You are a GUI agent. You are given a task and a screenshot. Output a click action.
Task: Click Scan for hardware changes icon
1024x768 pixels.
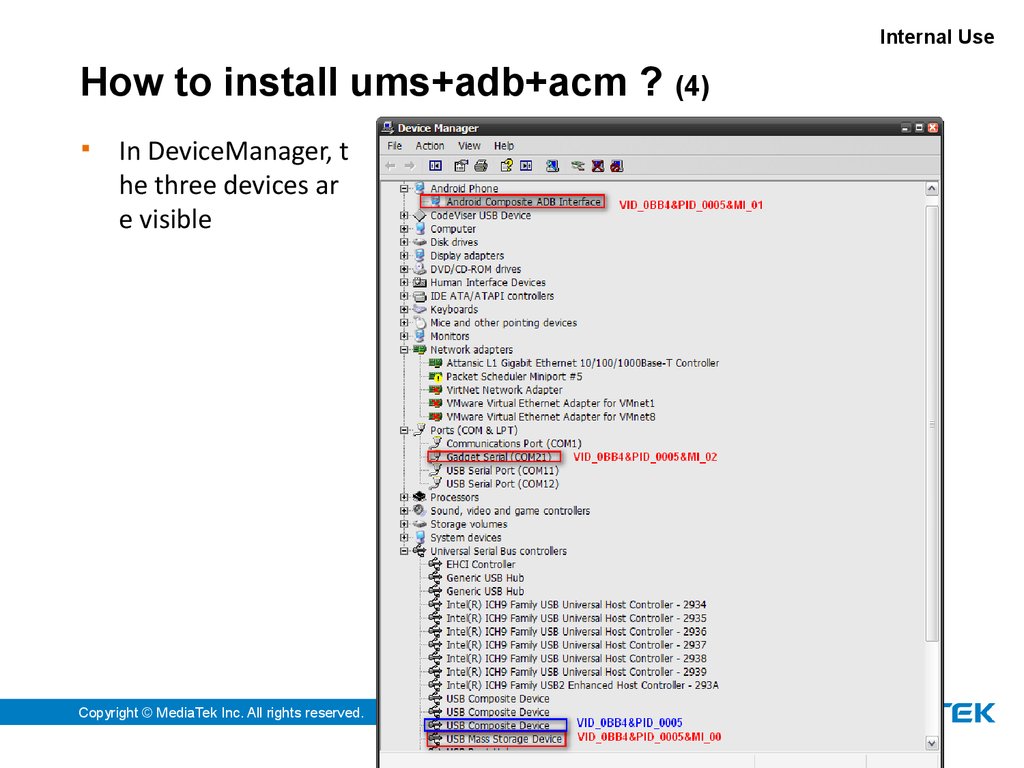[x=552, y=166]
